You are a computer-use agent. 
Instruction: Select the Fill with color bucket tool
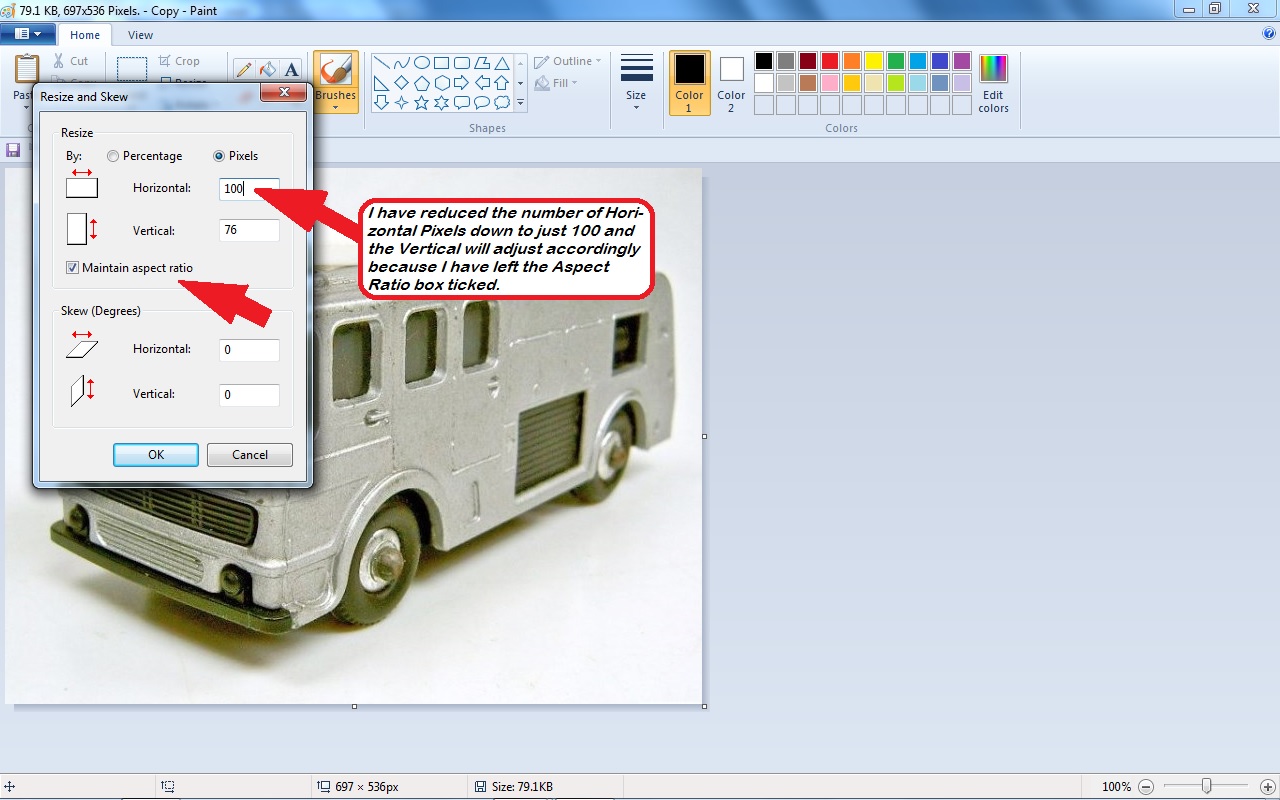coord(267,69)
